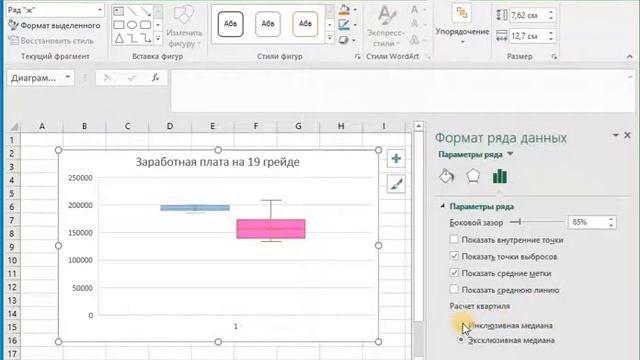Increase the shape width with spinner
The width and height of the screenshot is (640, 360).
(551, 33)
